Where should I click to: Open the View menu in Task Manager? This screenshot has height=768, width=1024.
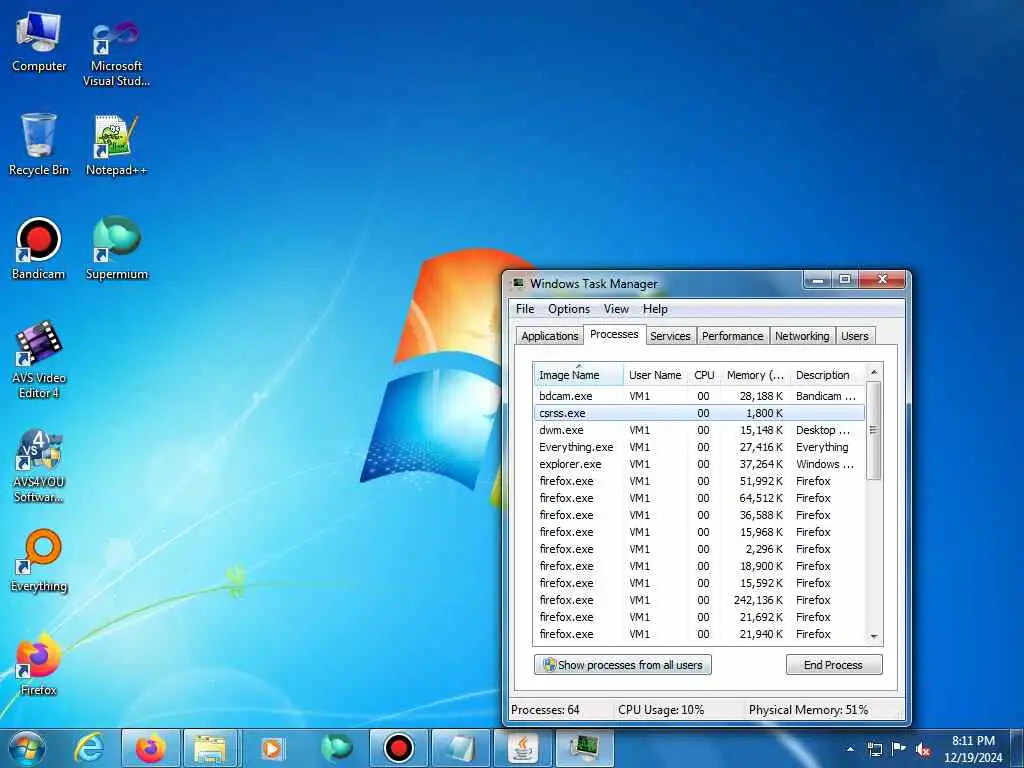click(x=616, y=309)
